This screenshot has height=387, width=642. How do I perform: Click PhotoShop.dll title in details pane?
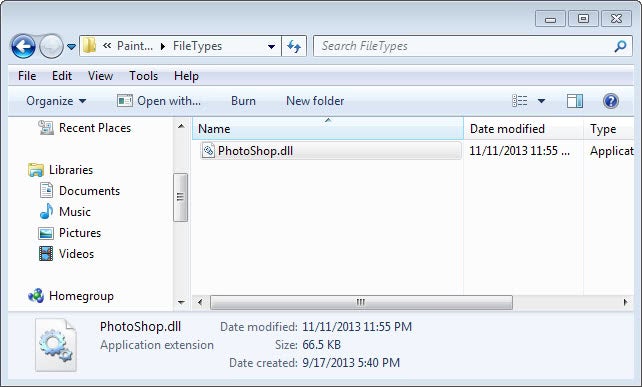140,326
